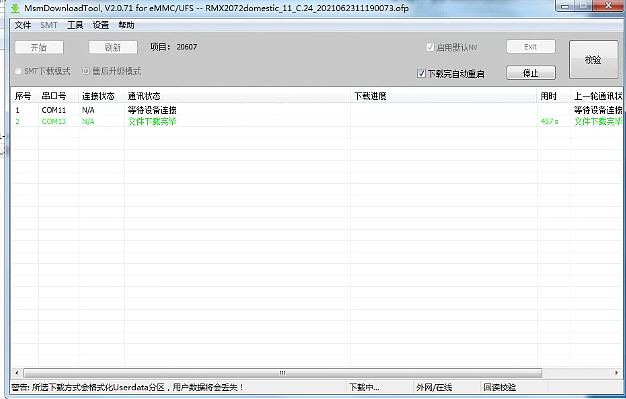Click the 停止 button

pyautogui.click(x=531, y=73)
